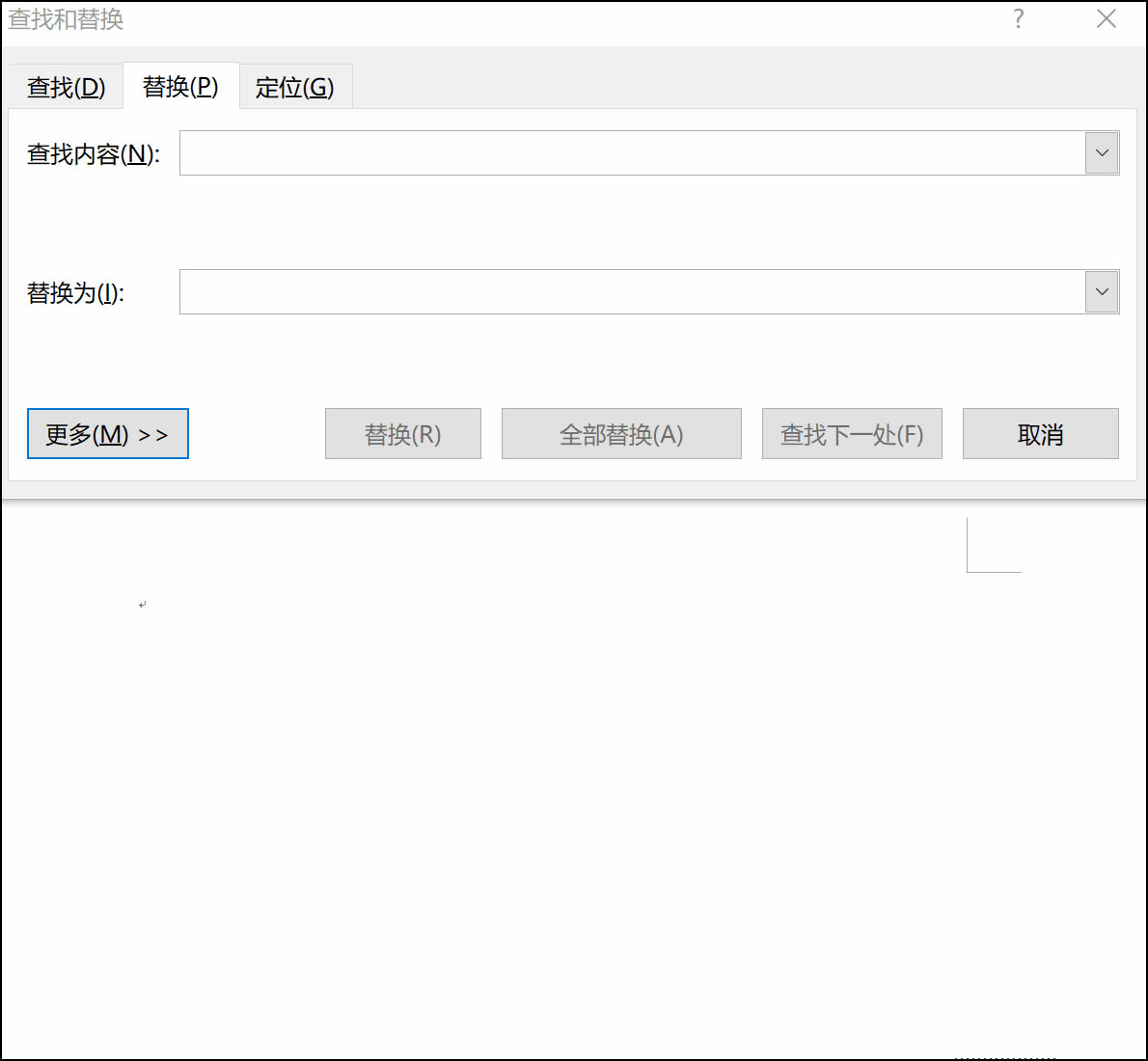Click the 查找内容 input field
This screenshot has width=1148, height=1061.
click(632, 153)
